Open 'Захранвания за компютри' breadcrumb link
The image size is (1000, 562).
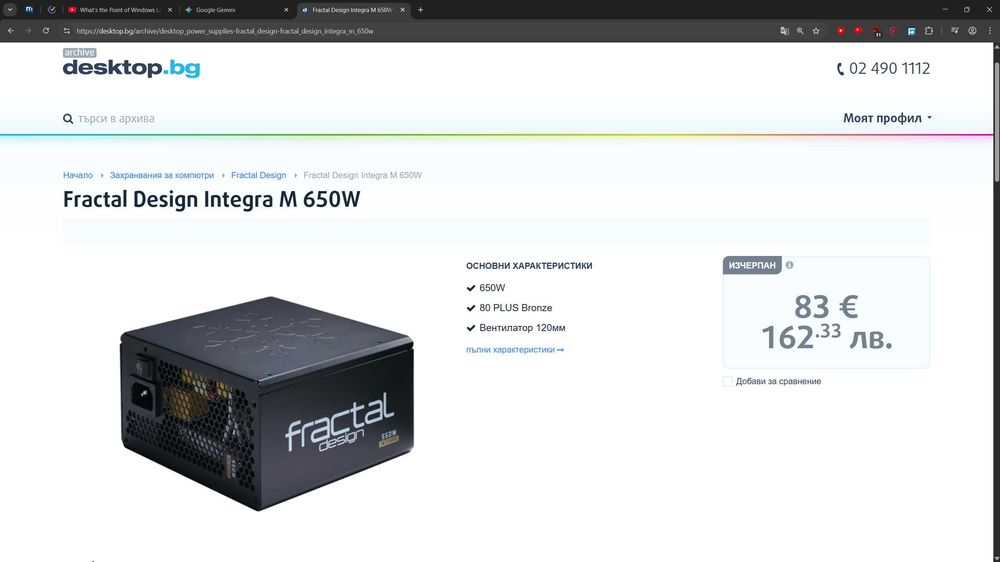click(162, 175)
